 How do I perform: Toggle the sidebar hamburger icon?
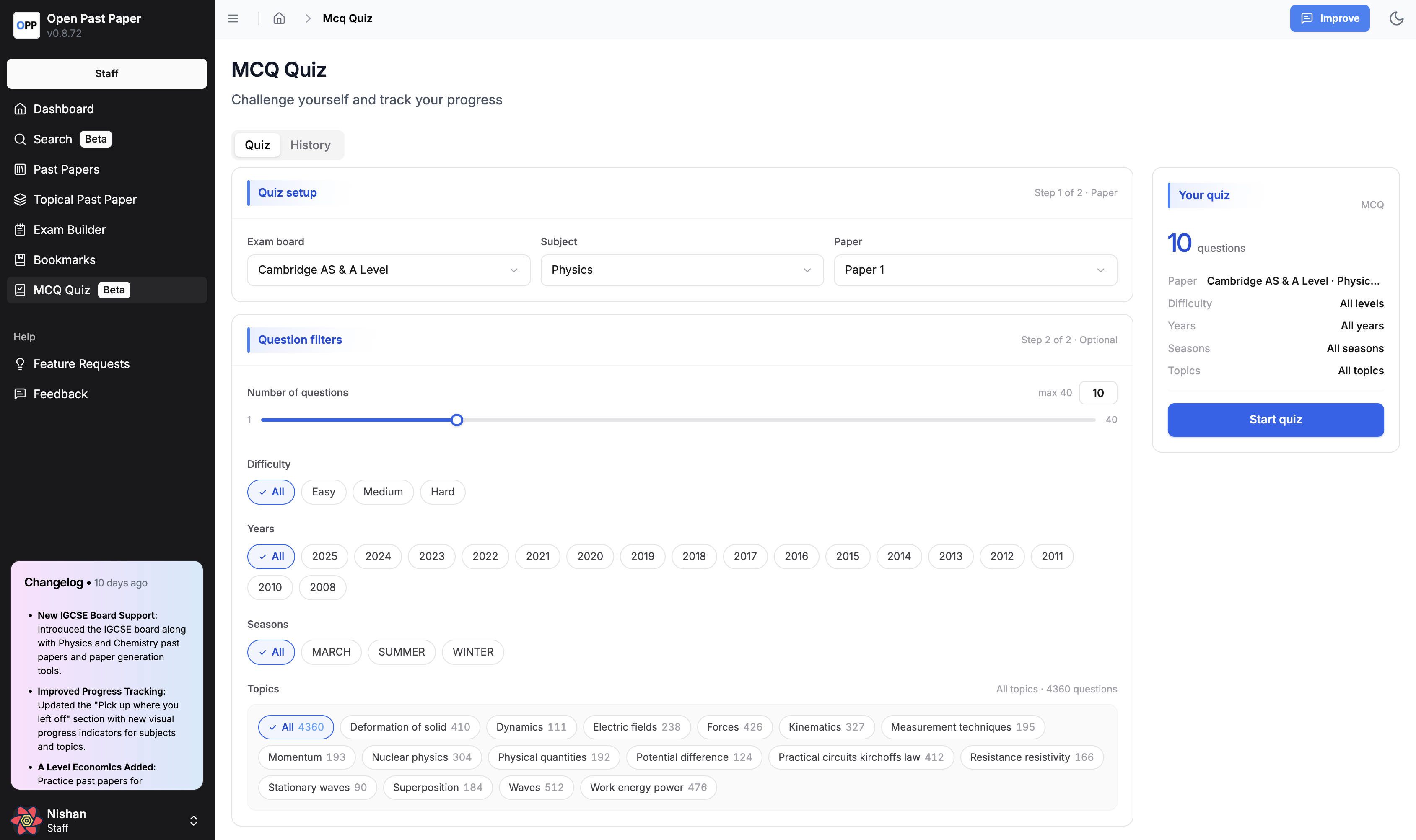[x=233, y=19]
